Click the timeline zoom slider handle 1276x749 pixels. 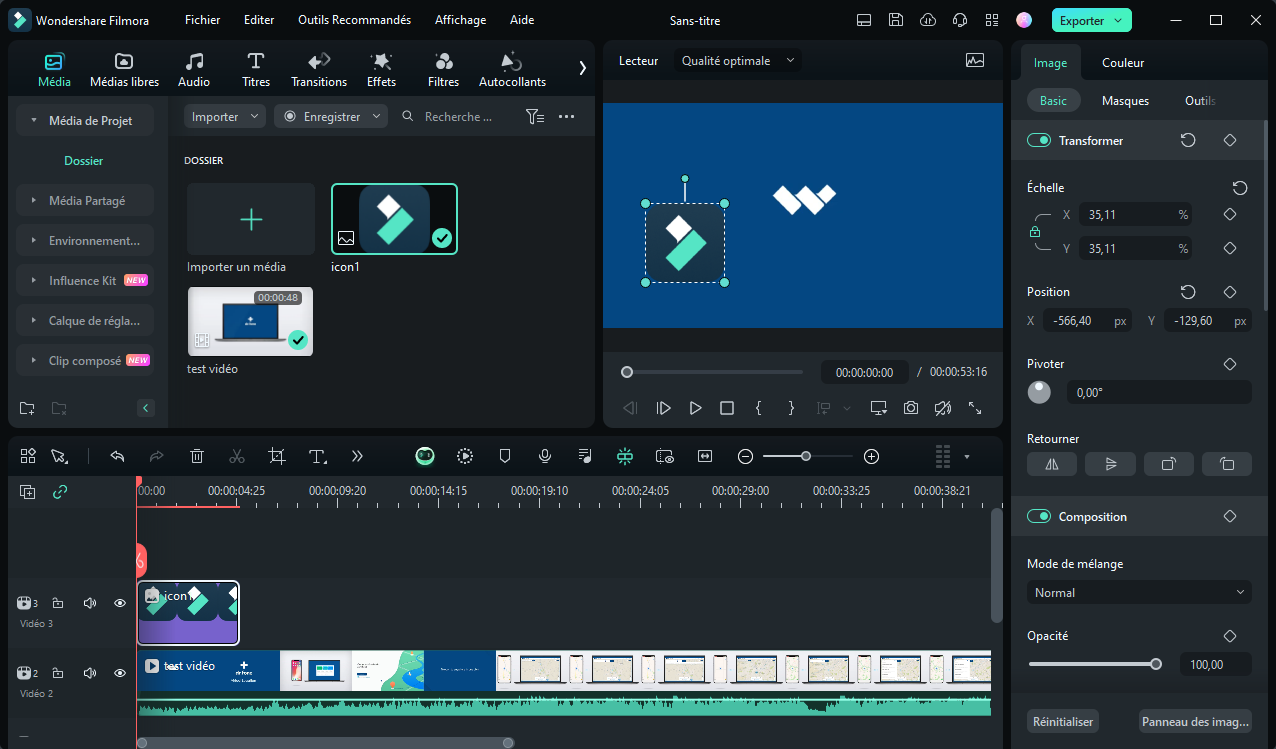[806, 456]
